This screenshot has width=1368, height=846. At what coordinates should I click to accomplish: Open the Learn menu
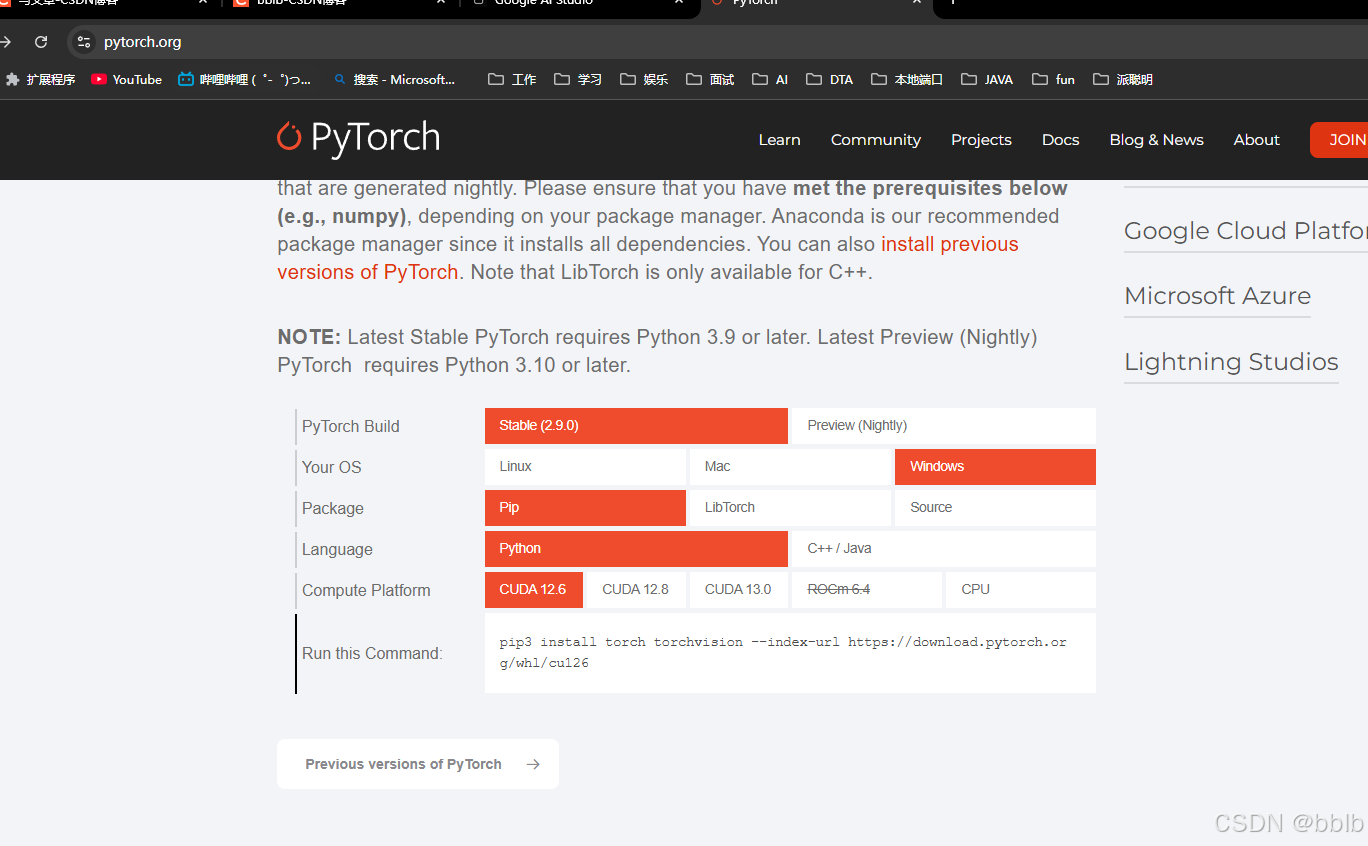click(779, 140)
